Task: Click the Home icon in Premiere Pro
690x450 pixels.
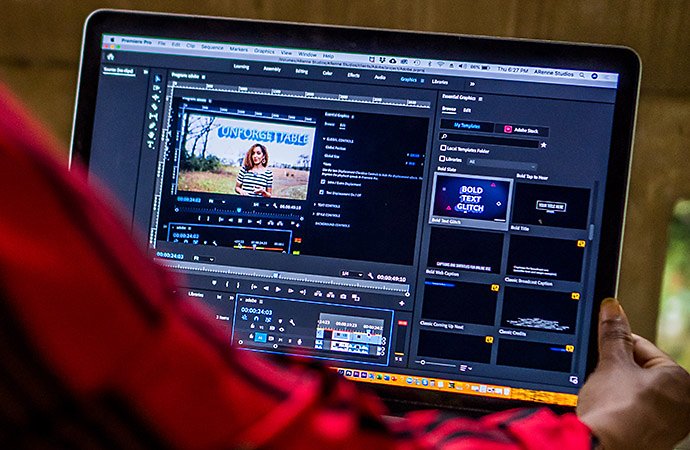Action: pyautogui.click(x=110, y=57)
